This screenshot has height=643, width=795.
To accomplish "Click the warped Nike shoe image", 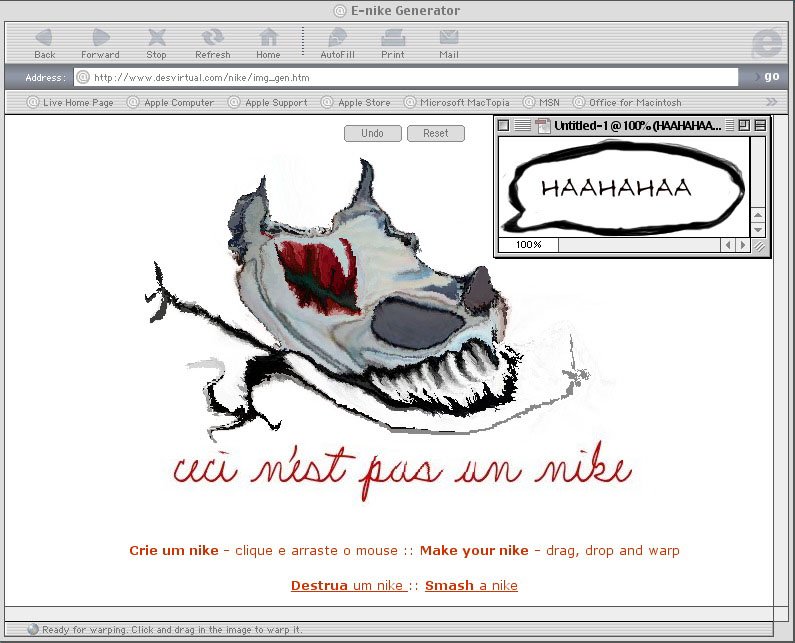I will click(368, 299).
